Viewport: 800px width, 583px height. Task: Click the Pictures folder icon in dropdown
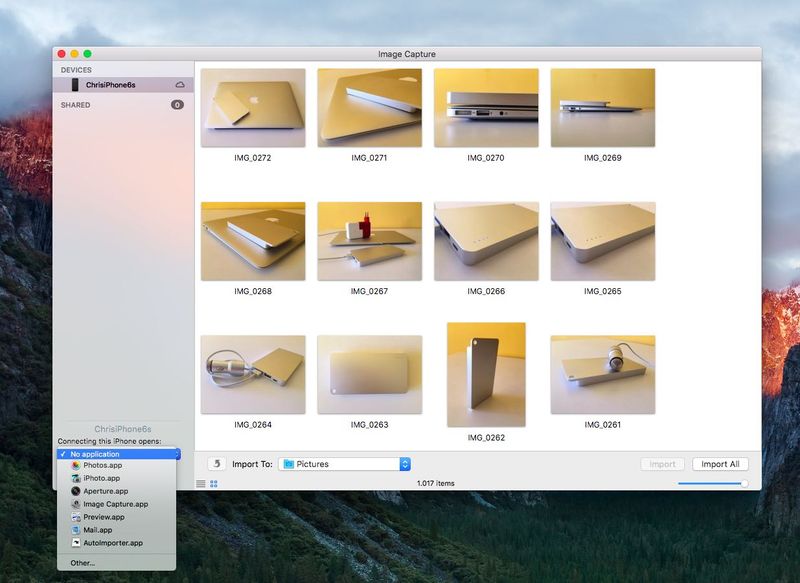tap(288, 464)
